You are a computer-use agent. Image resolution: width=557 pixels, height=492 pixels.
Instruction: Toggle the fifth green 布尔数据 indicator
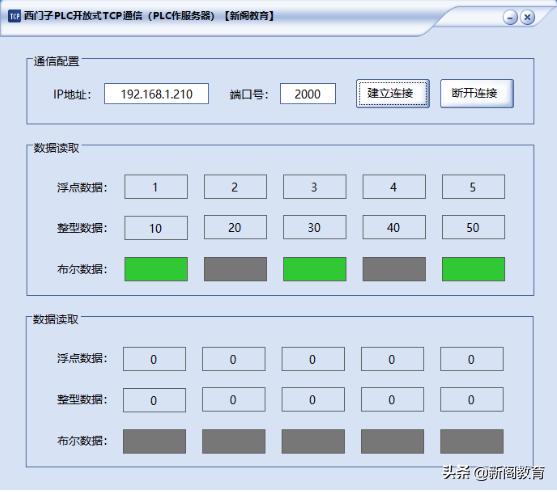[473, 269]
